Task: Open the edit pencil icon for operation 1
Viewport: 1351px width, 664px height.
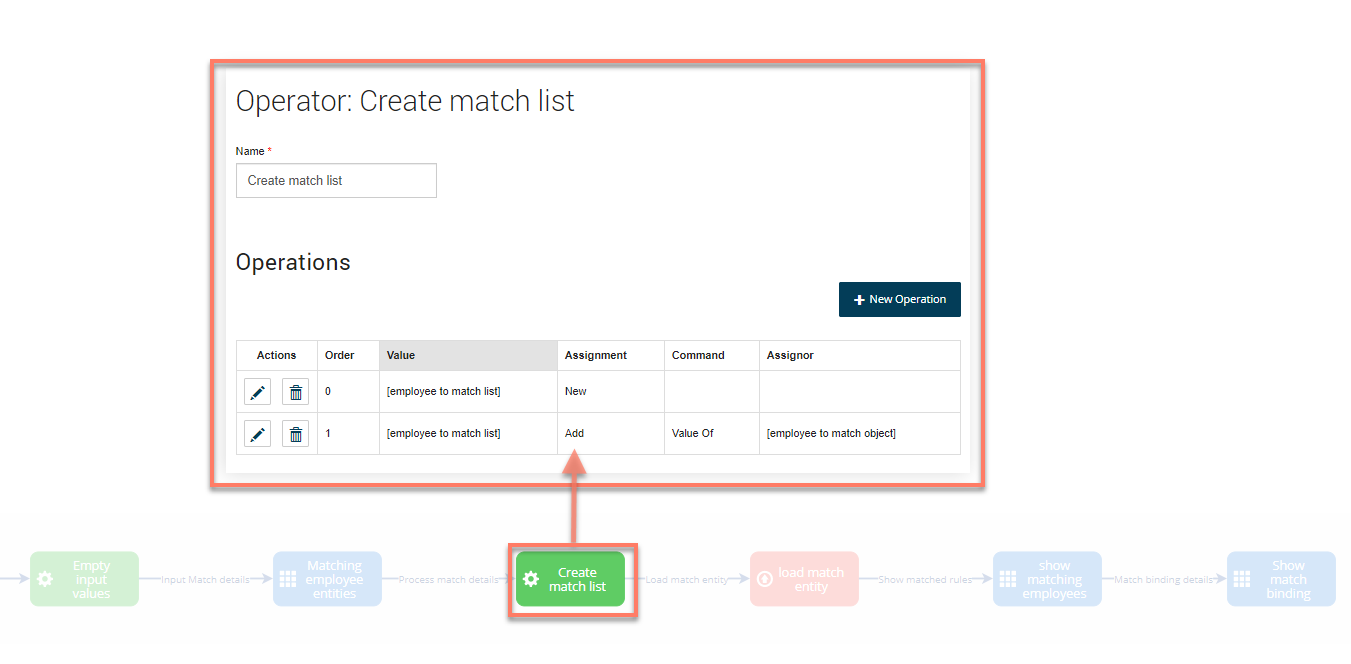Action: point(257,433)
